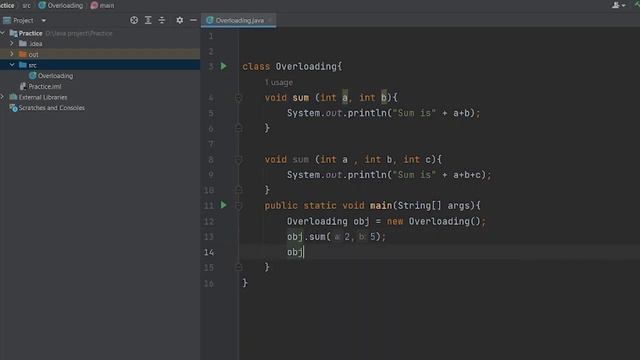This screenshot has height=360, width=640.
Task: Click the '1 usage' hint above sum method
Action: (279, 82)
